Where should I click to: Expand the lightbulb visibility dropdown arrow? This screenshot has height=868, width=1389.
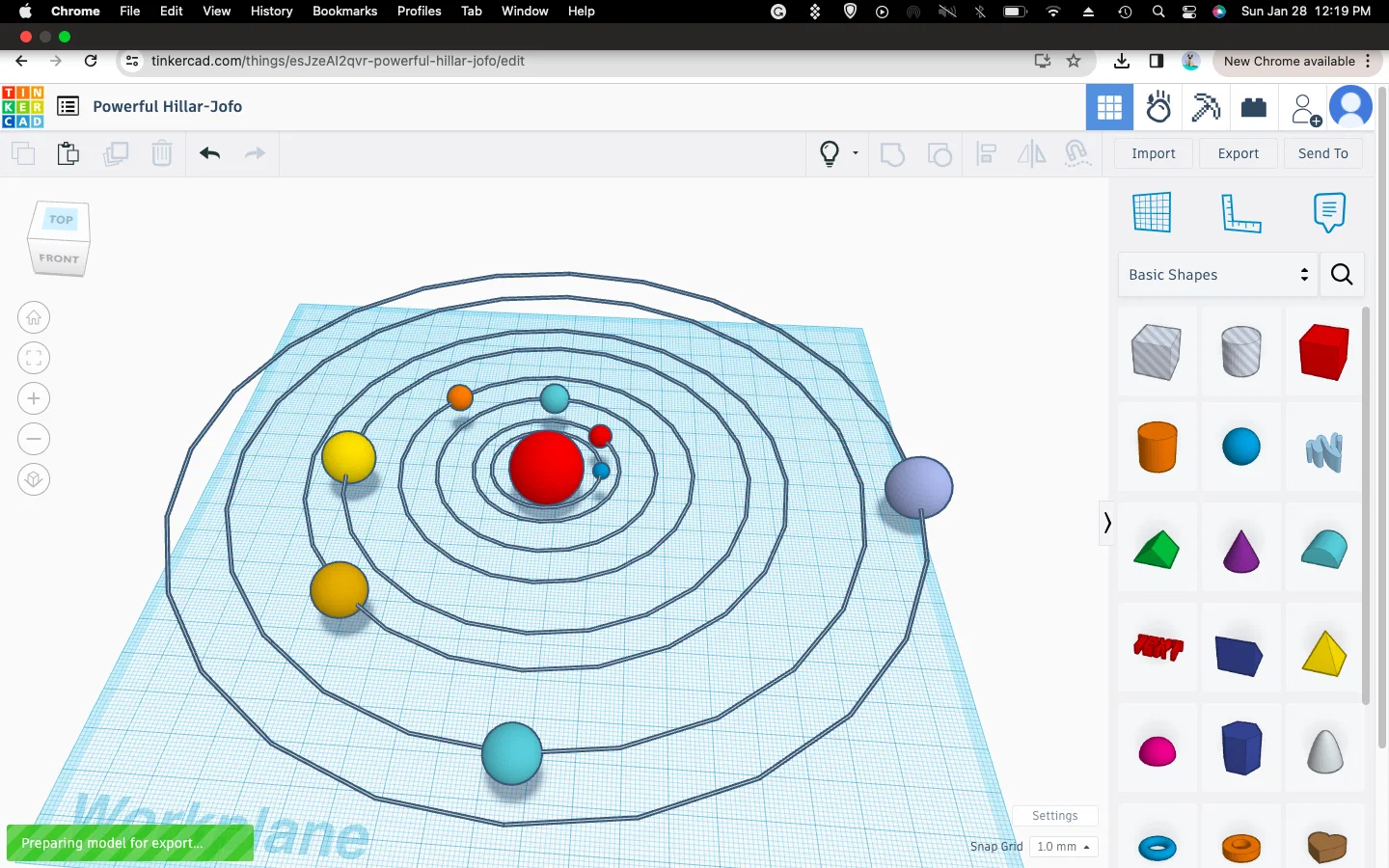point(856,153)
